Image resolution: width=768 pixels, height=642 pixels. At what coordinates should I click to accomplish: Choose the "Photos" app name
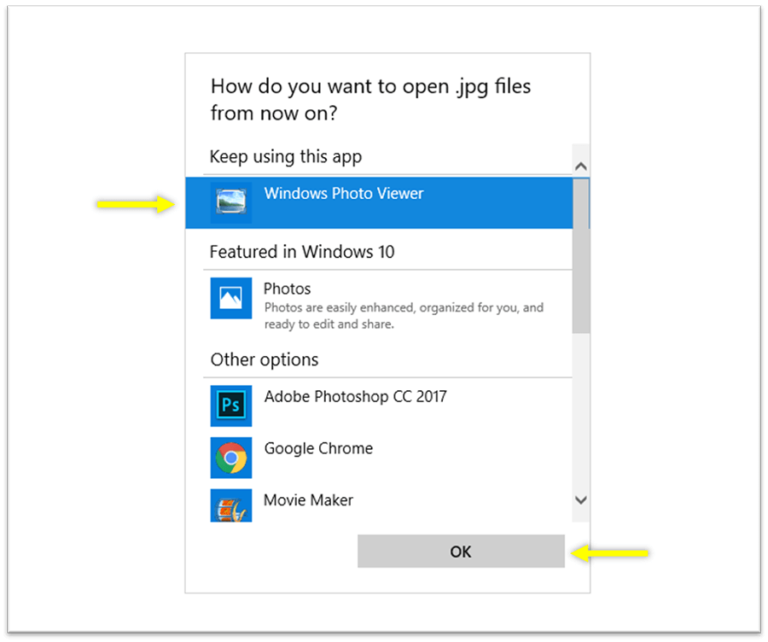(287, 288)
